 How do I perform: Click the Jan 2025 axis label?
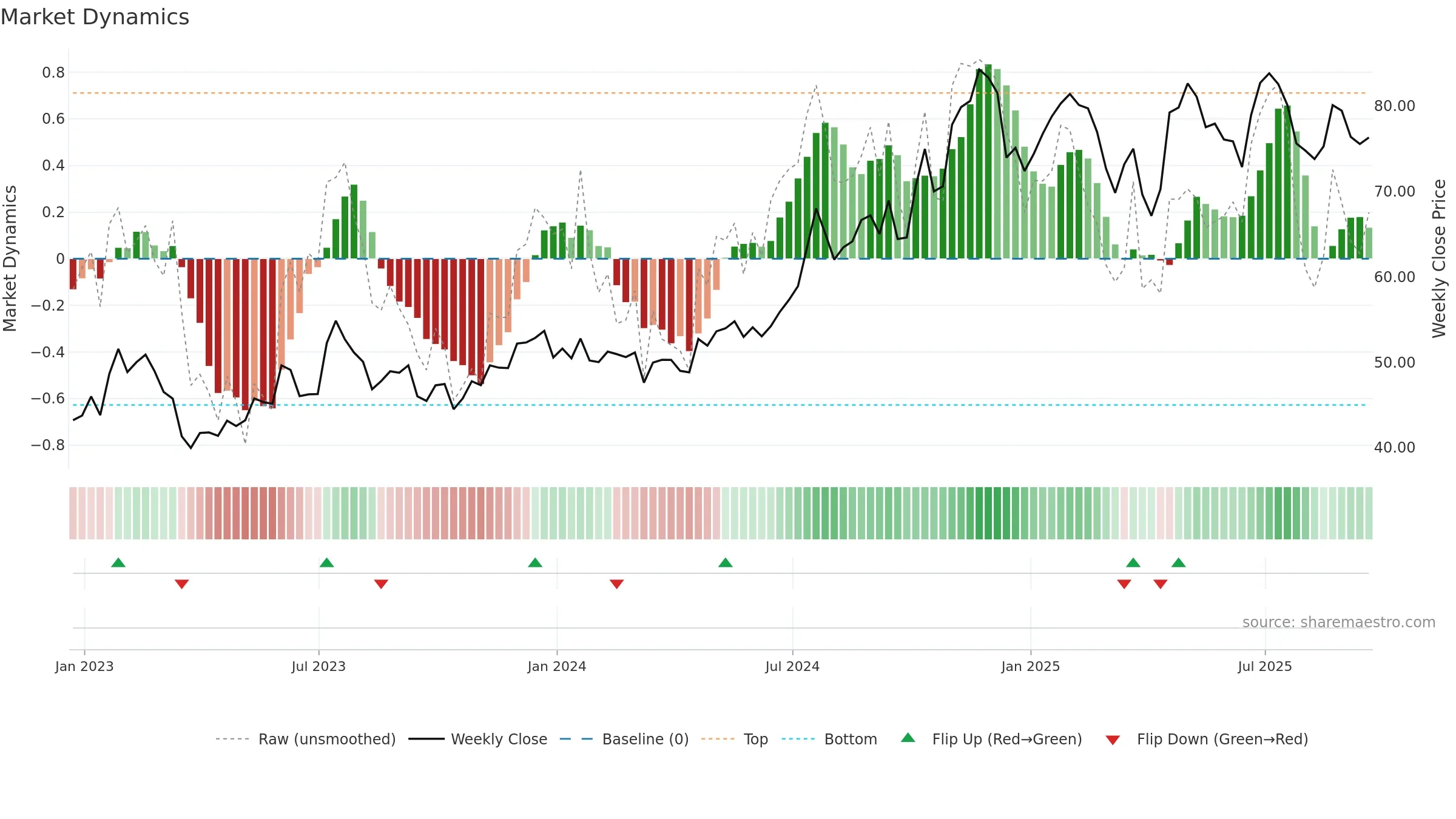click(1031, 666)
